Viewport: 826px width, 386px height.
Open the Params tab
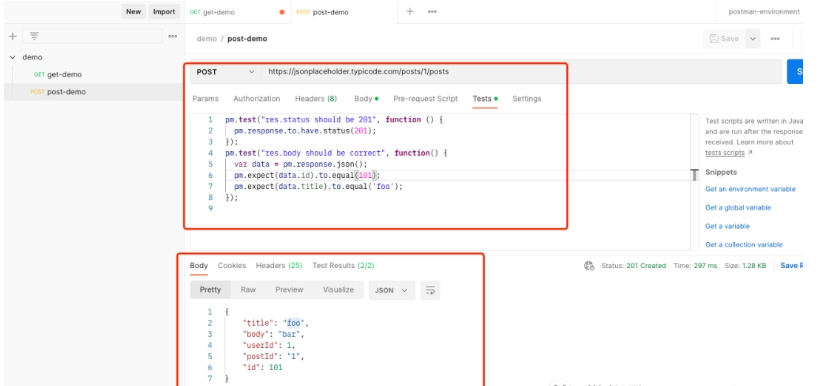(205, 98)
